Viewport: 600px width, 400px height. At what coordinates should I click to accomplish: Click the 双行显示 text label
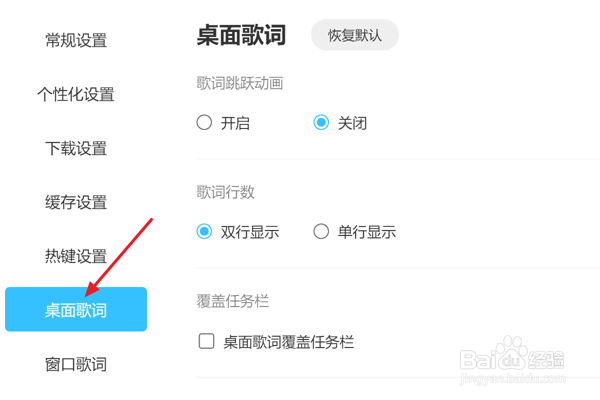tap(250, 232)
